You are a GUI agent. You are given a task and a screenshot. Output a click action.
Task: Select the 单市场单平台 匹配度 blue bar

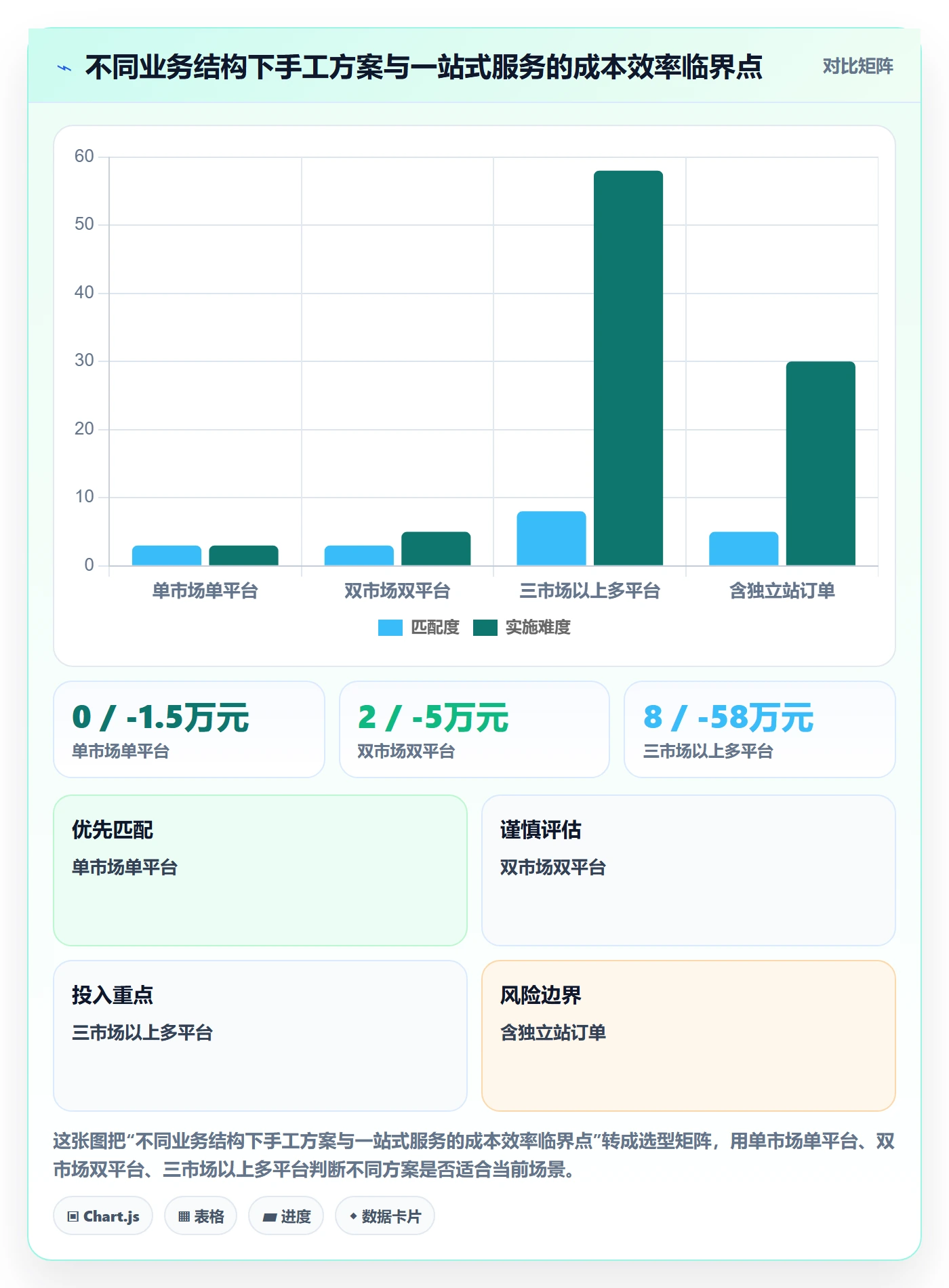tap(167, 555)
